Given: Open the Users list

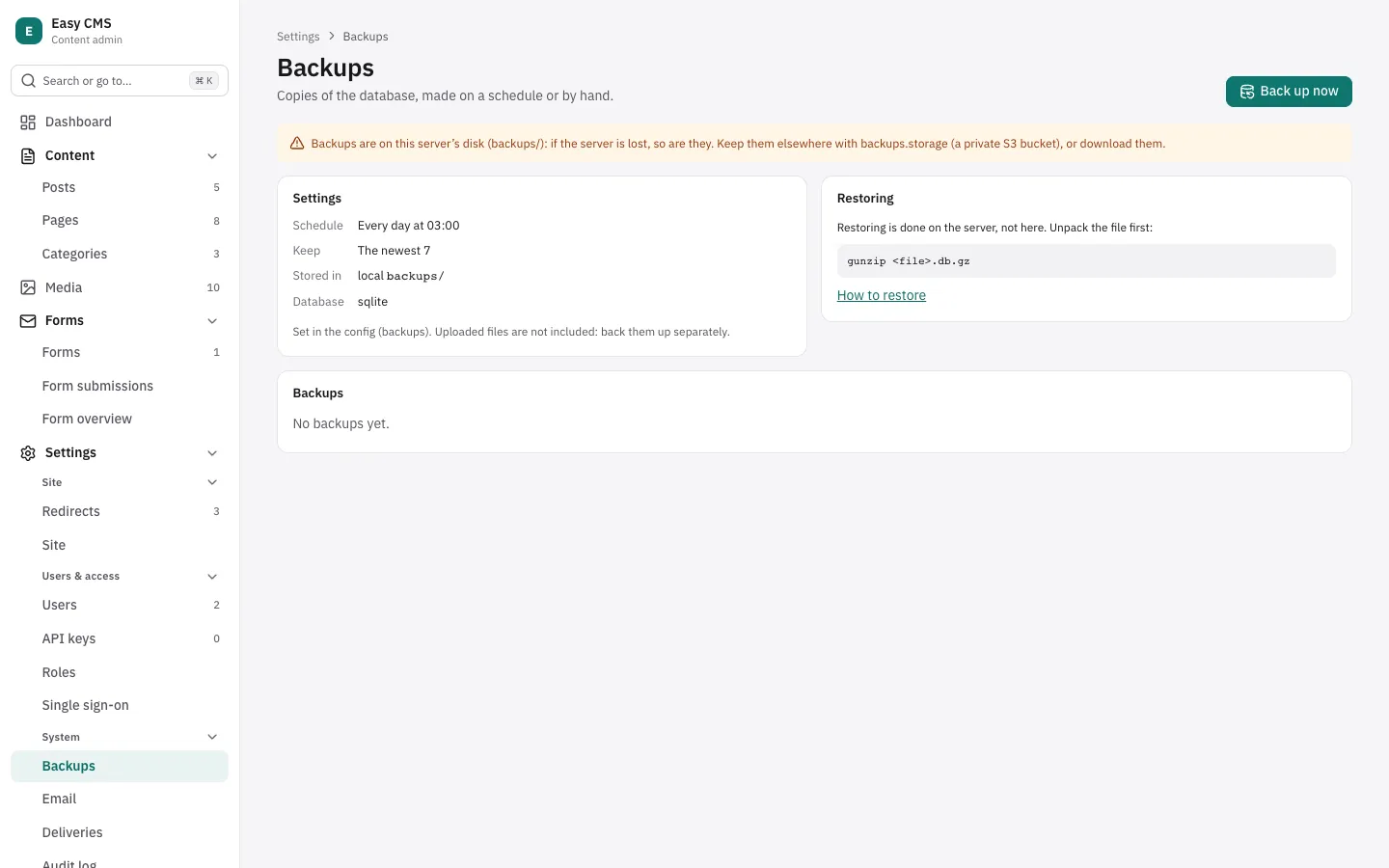Looking at the screenshot, I should (x=120, y=606).
